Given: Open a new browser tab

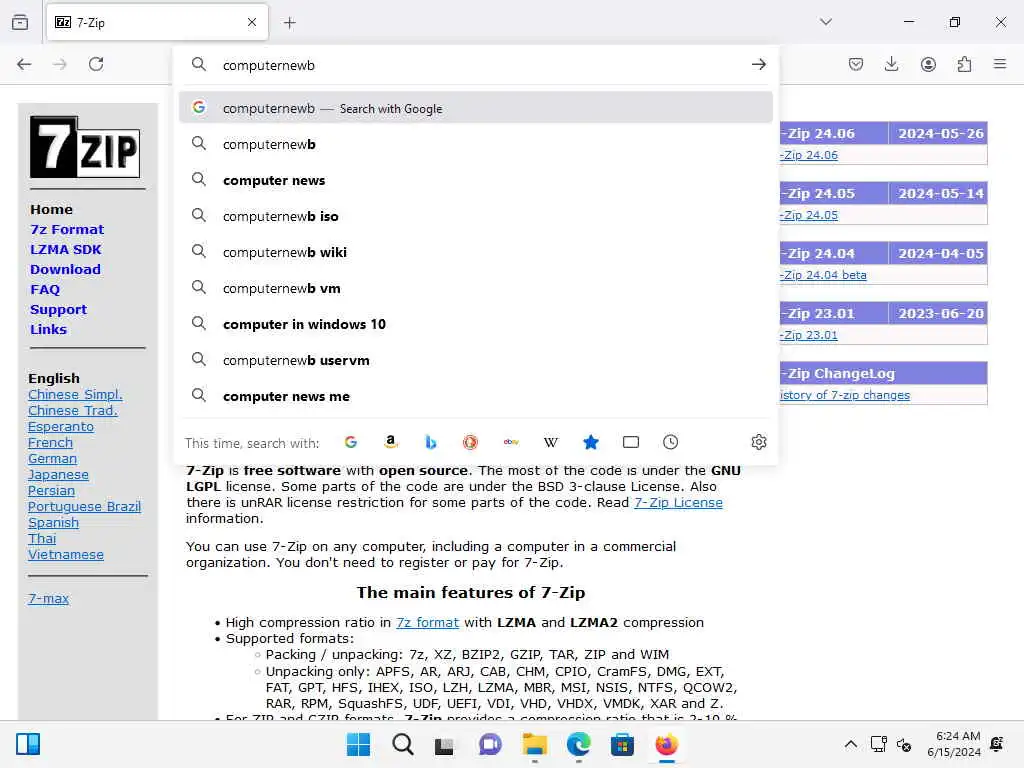Looking at the screenshot, I should tap(290, 23).
